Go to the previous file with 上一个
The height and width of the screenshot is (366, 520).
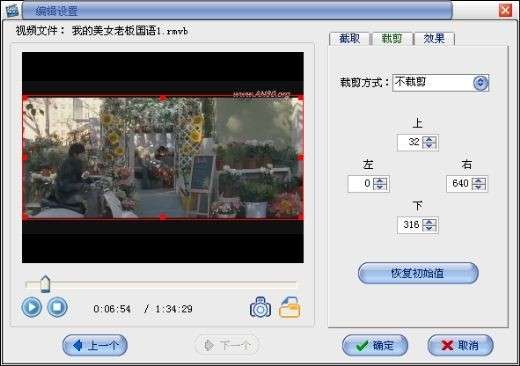[x=95, y=345]
